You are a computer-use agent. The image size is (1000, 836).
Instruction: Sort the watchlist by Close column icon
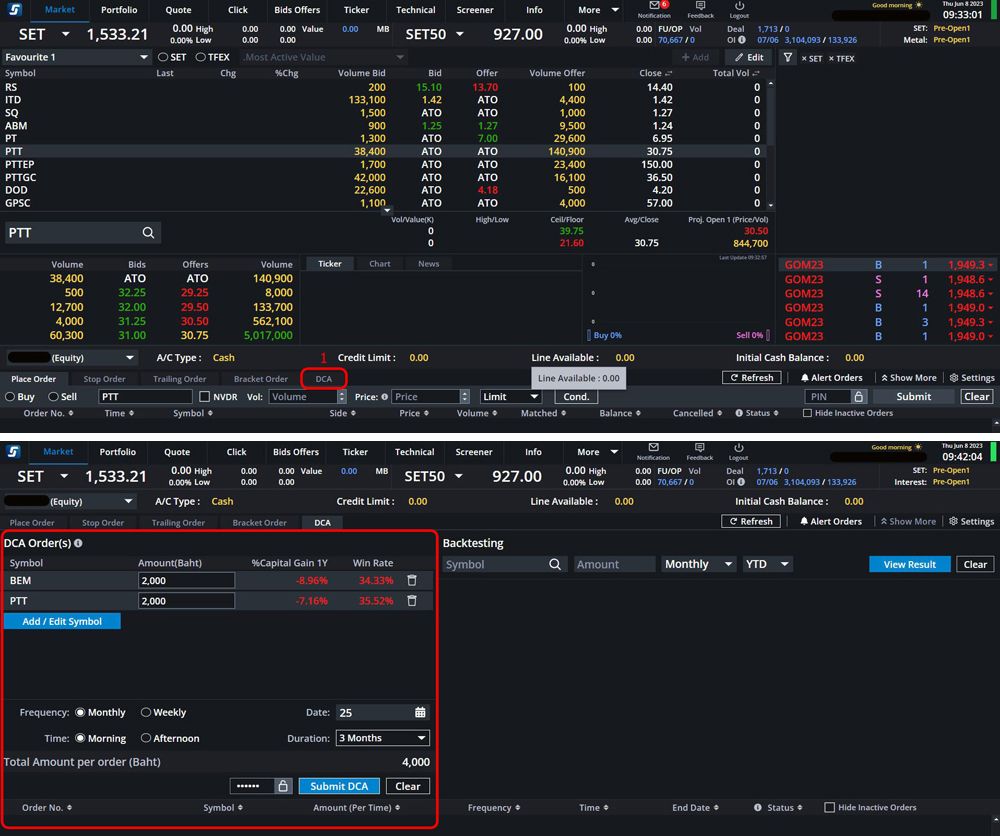coord(668,73)
